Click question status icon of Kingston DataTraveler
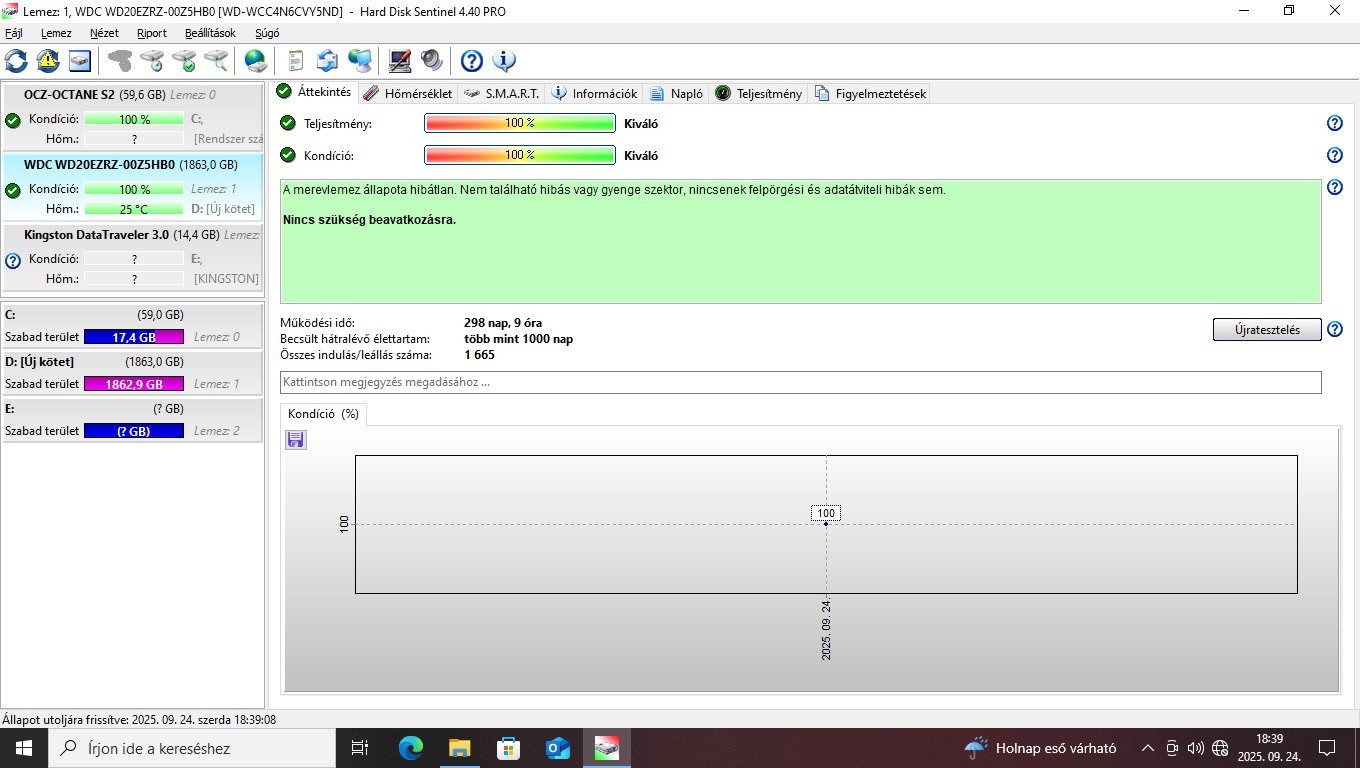 pyautogui.click(x=13, y=261)
